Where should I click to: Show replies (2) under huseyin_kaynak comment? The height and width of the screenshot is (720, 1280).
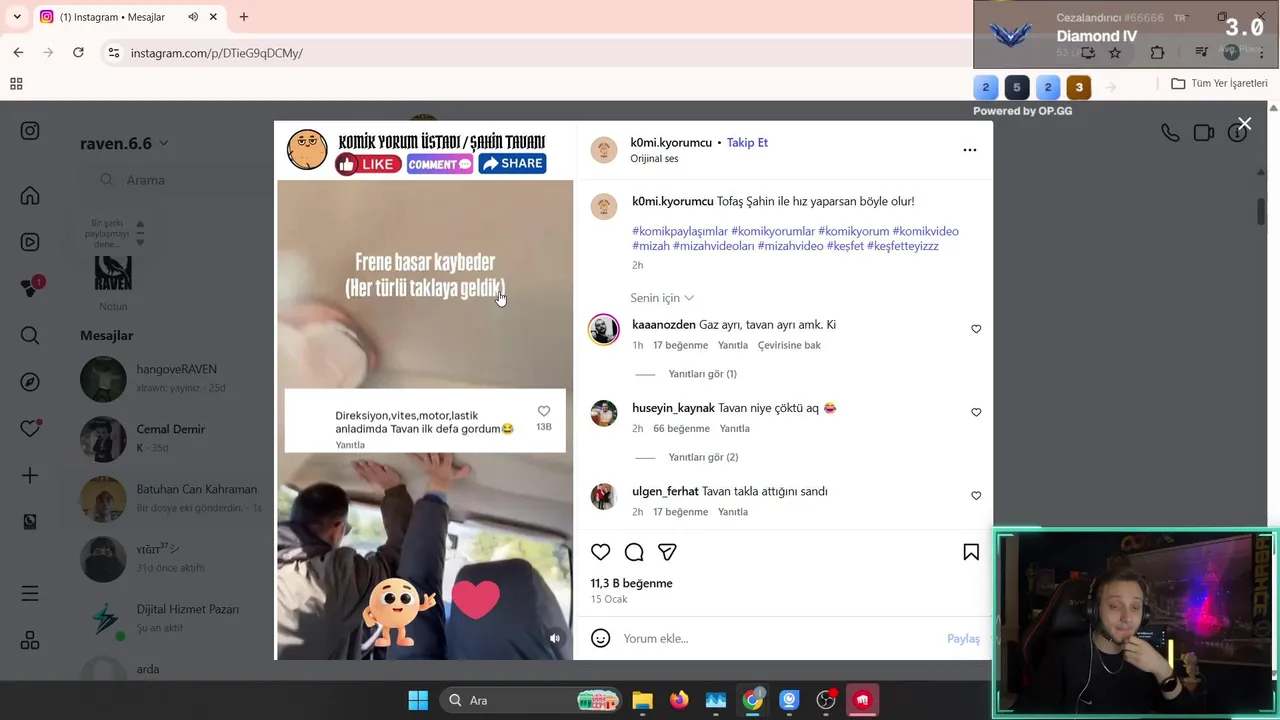702,457
